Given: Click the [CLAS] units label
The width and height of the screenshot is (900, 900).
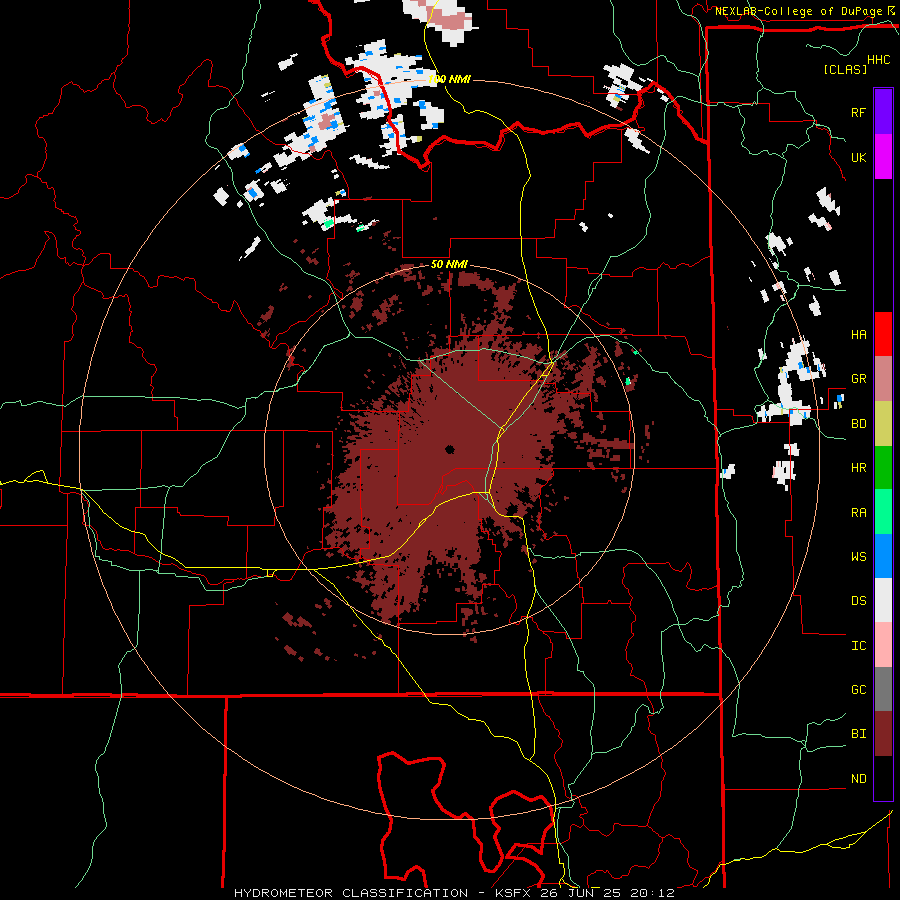Looking at the screenshot, I should pyautogui.click(x=845, y=69).
